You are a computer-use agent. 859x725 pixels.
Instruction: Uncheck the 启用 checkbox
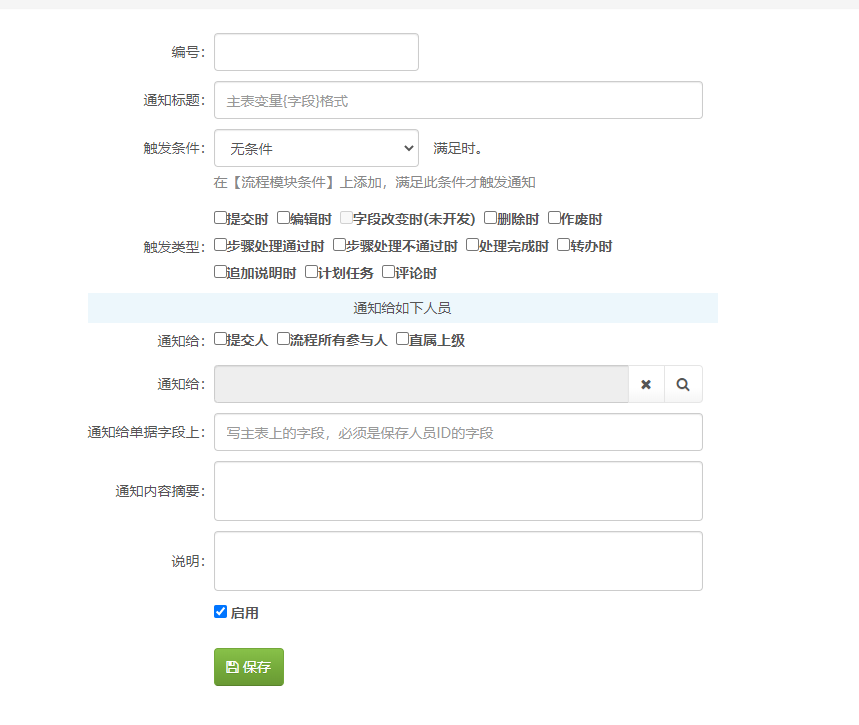[221, 612]
